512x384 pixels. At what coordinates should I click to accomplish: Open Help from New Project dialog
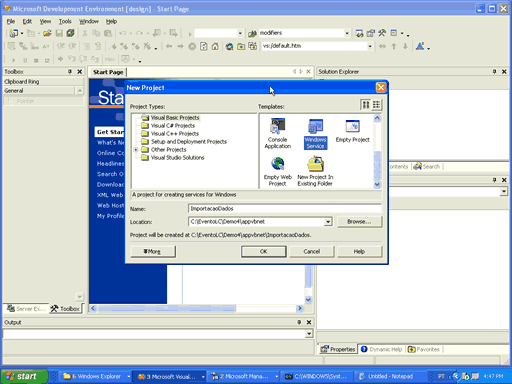pyautogui.click(x=359, y=251)
